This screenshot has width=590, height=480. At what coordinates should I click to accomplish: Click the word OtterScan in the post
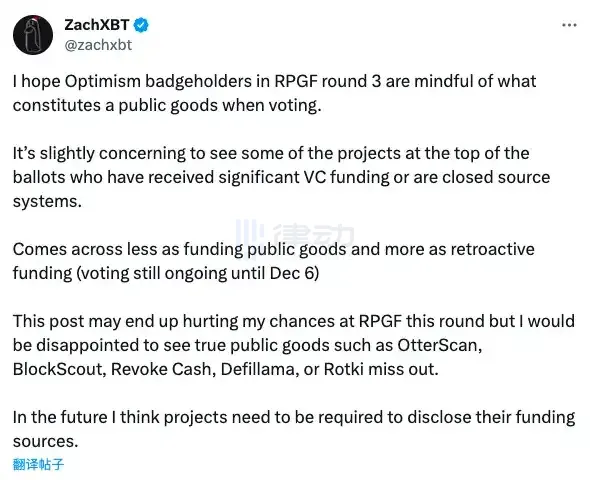click(439, 345)
